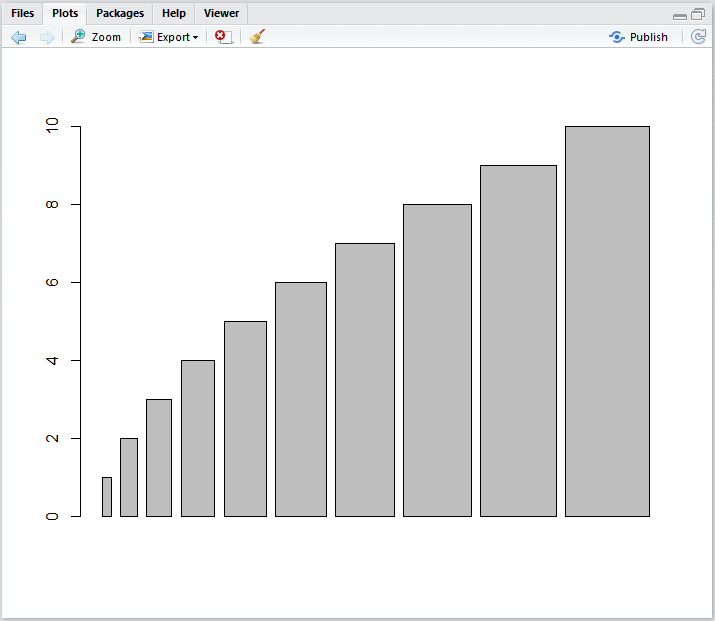715x621 pixels.
Task: Open the Packages tab
Action: [x=120, y=13]
